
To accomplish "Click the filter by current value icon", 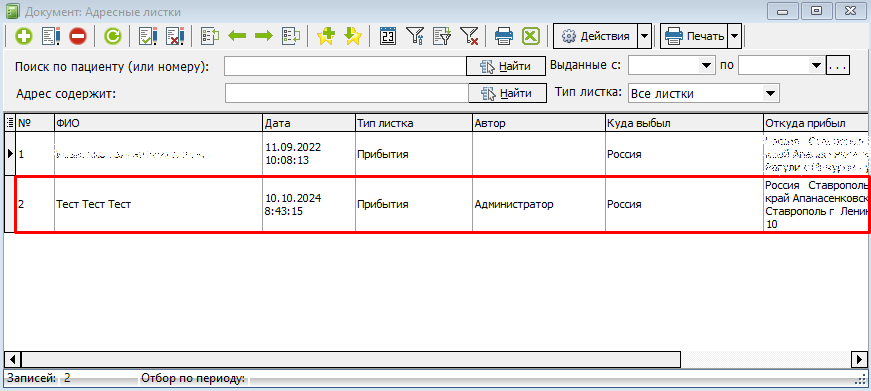I will 442,37.
